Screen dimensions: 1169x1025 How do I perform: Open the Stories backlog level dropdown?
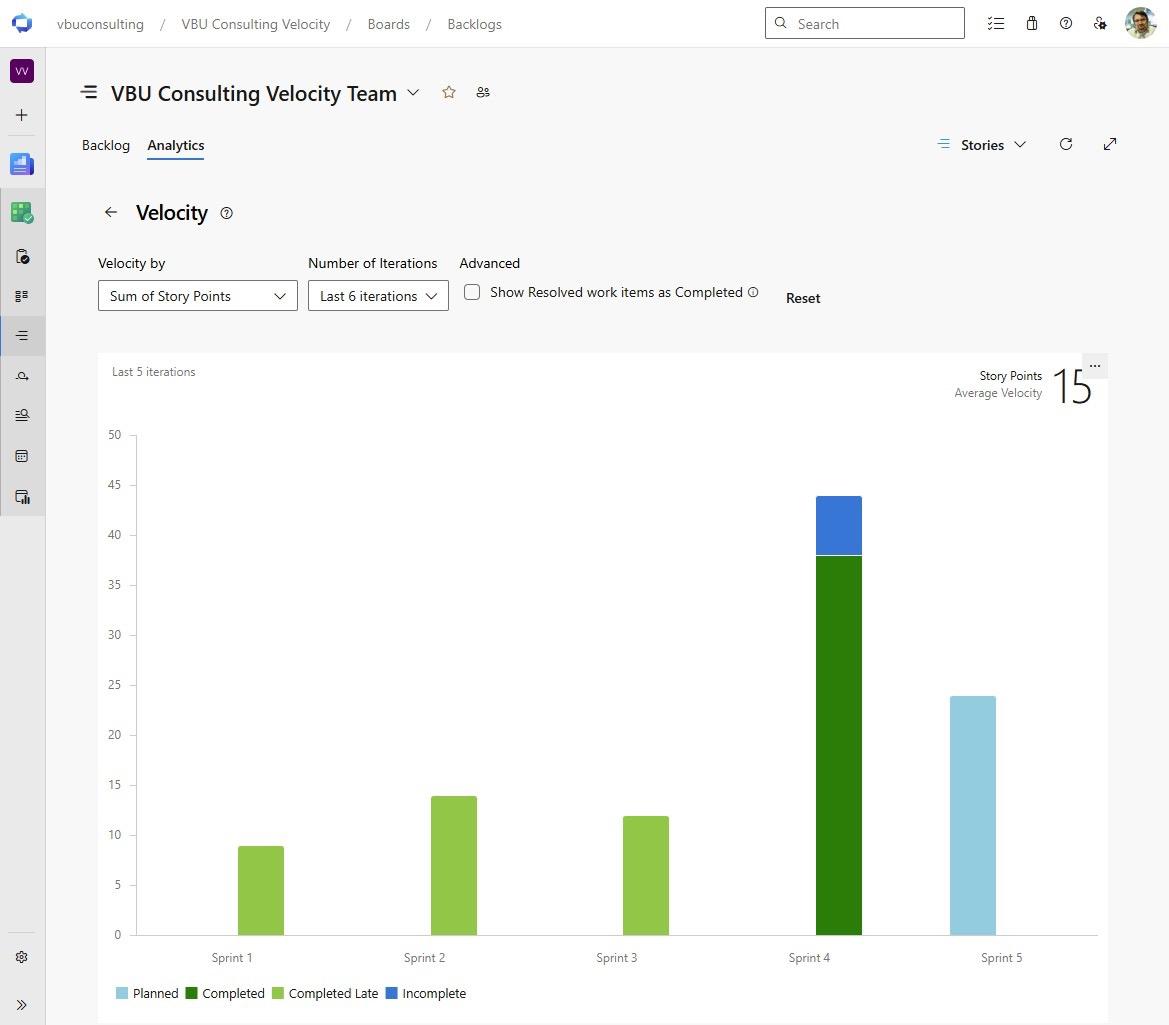tap(981, 145)
